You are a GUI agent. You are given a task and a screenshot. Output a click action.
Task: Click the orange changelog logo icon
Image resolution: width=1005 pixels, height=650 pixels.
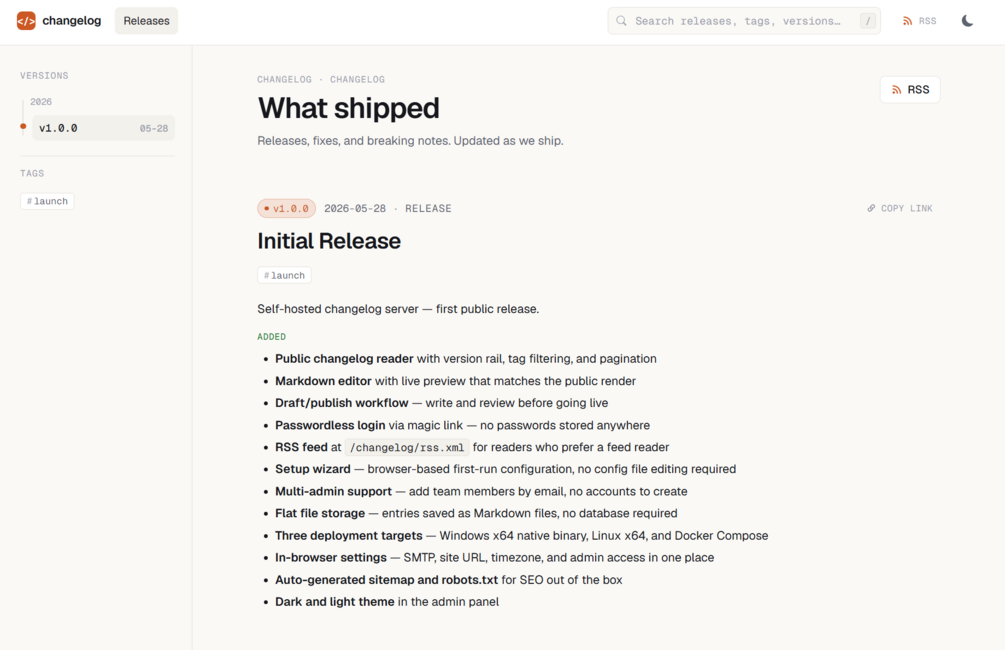(x=26, y=21)
